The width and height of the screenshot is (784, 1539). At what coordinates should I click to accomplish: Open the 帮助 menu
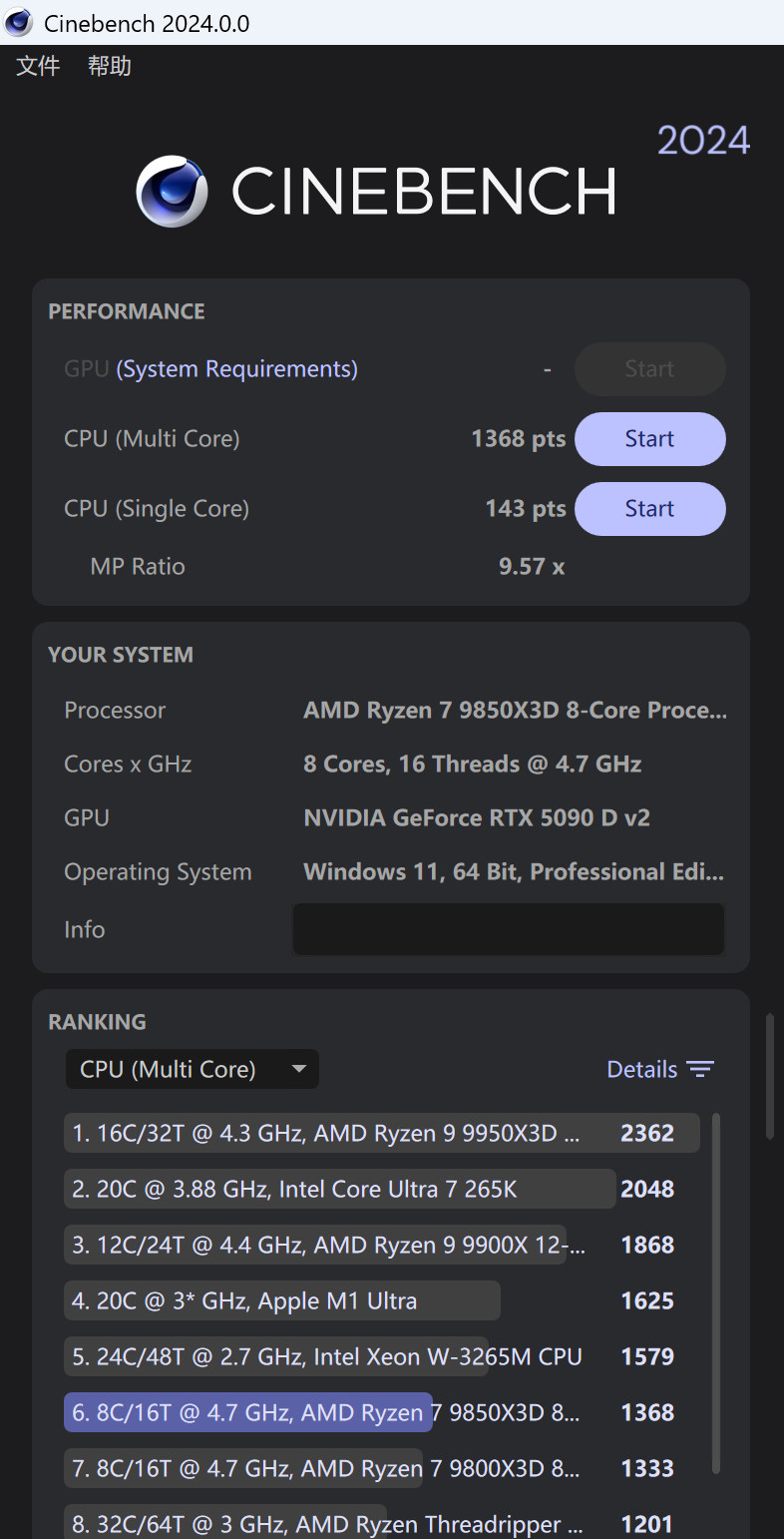click(109, 66)
